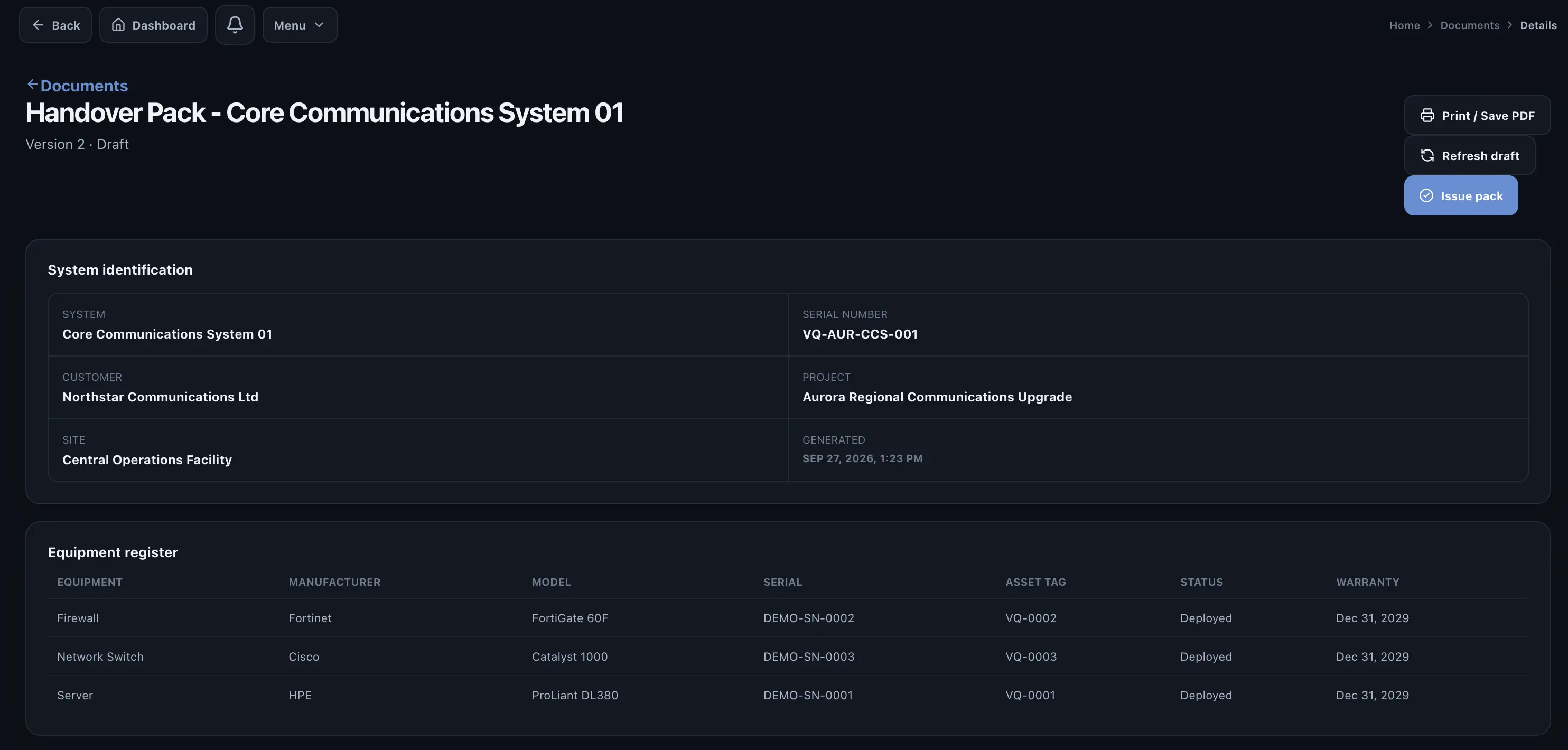Click the Firewall row warranty date
The image size is (1568, 750).
tap(1372, 618)
